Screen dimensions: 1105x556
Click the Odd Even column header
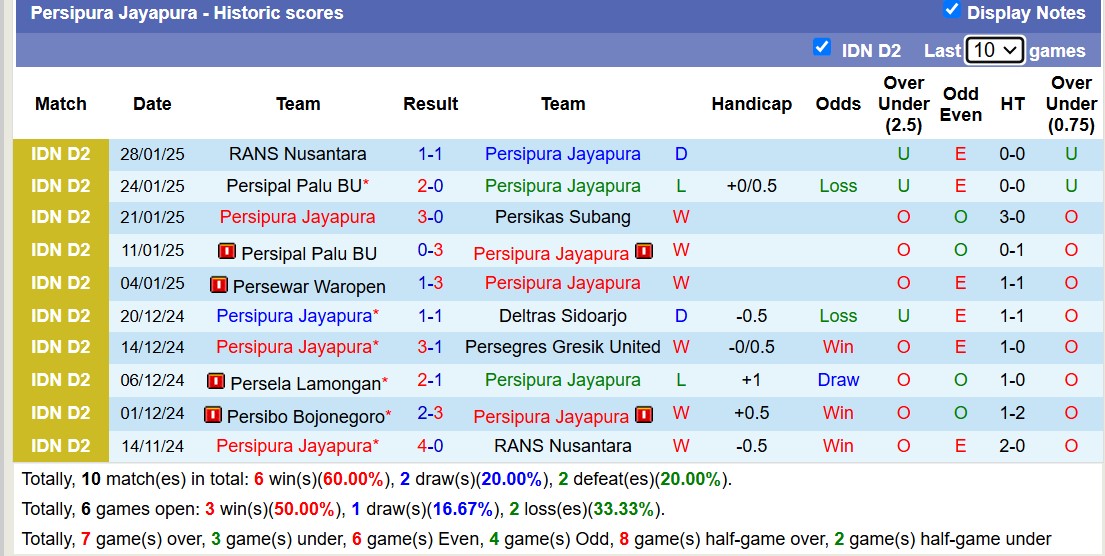tap(961, 104)
